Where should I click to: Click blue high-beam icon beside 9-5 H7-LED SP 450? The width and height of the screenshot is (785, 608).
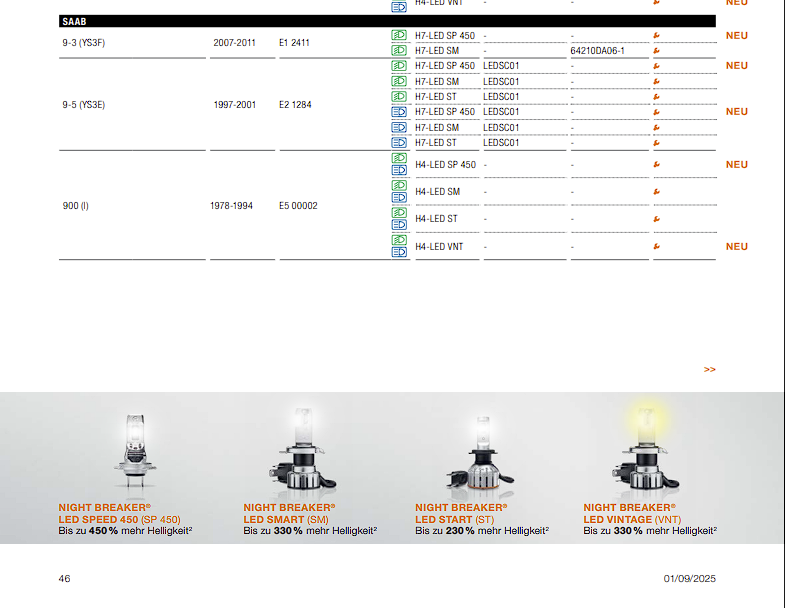coord(399,112)
